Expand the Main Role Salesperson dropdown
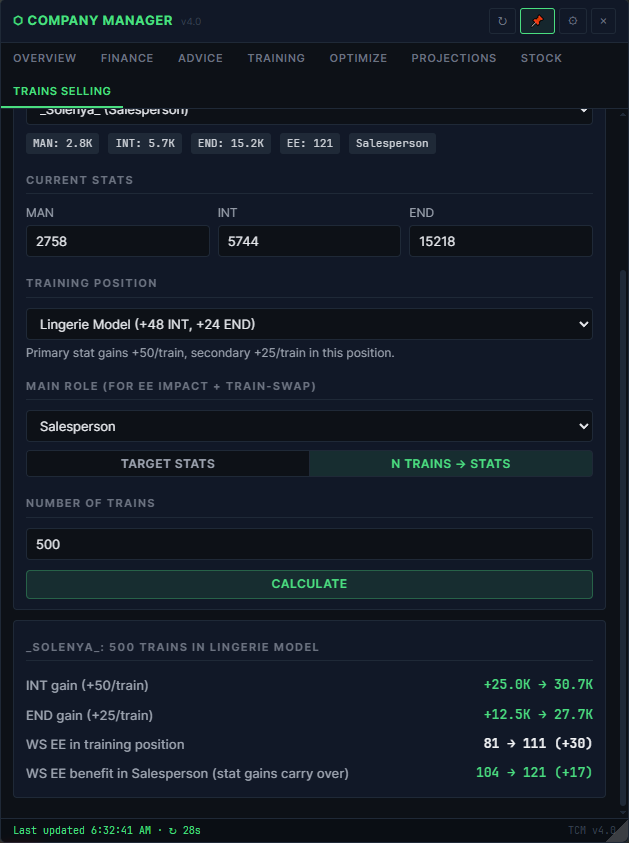The image size is (629, 843). pyautogui.click(x=309, y=426)
